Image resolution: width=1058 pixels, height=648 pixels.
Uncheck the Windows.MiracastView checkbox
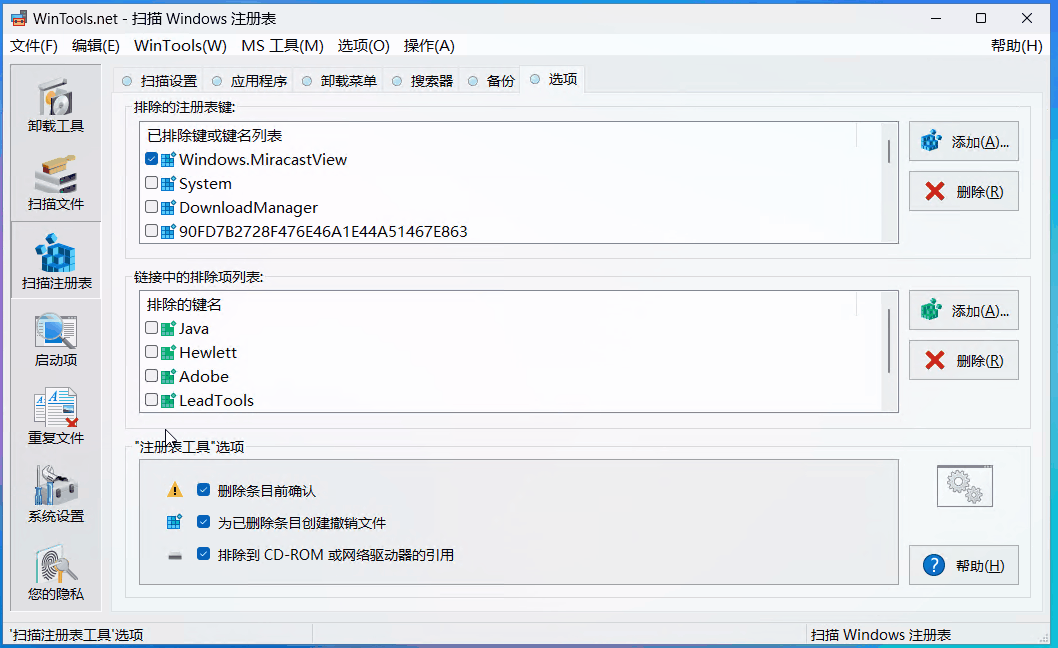[151, 159]
